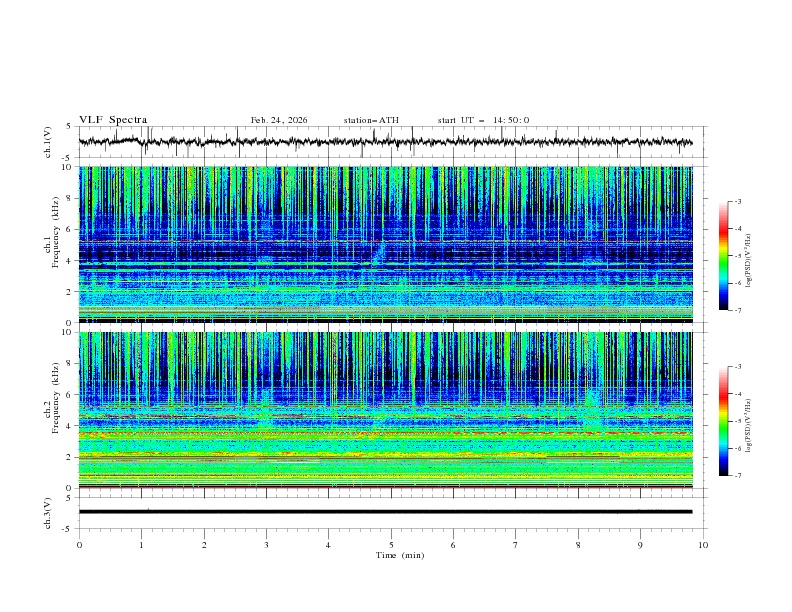Click the date "Feb. 24, 2026"
792x612 pixels.
pyautogui.click(x=279, y=120)
